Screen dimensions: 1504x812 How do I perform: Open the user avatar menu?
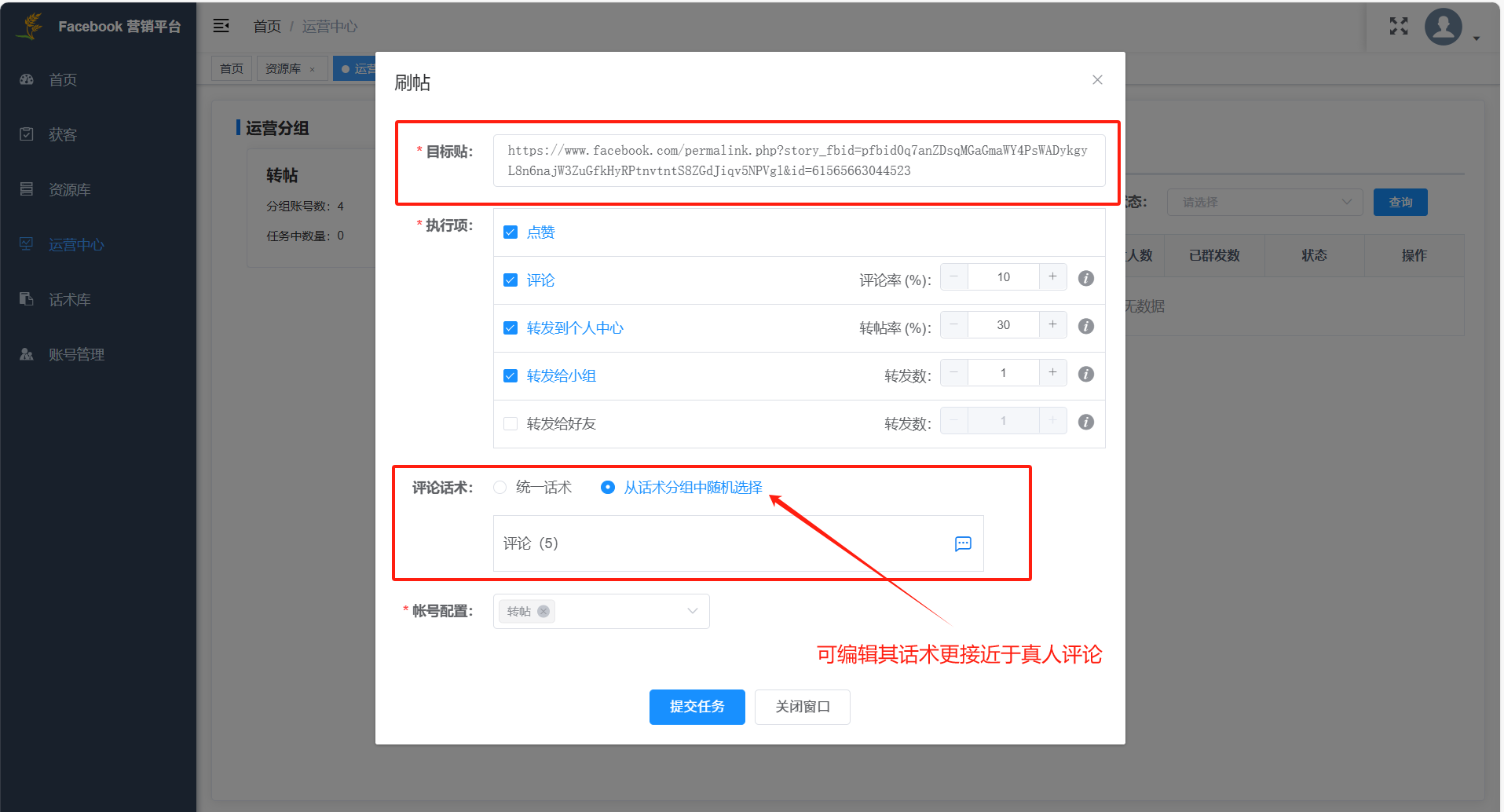click(x=1444, y=27)
